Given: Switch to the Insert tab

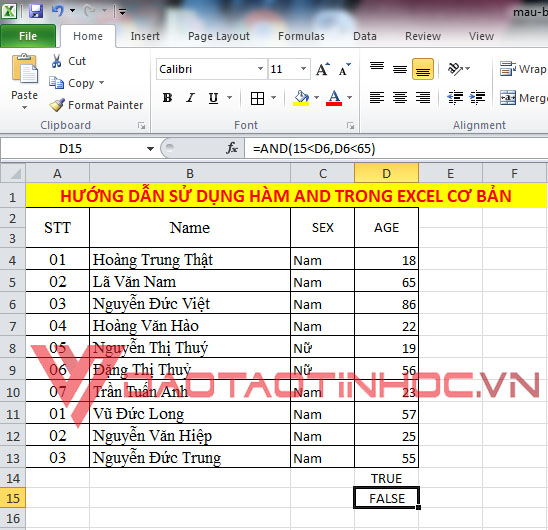Looking at the screenshot, I should point(145,36).
